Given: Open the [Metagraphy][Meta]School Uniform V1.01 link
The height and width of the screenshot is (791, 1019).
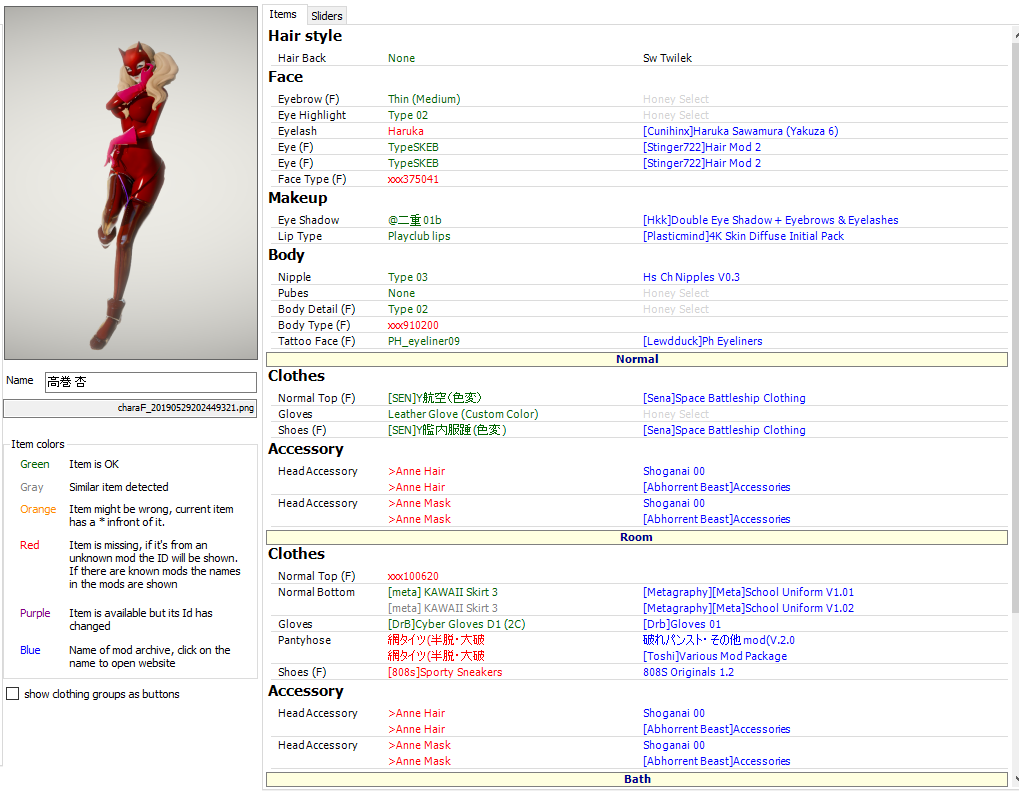Looking at the screenshot, I should pos(748,592).
